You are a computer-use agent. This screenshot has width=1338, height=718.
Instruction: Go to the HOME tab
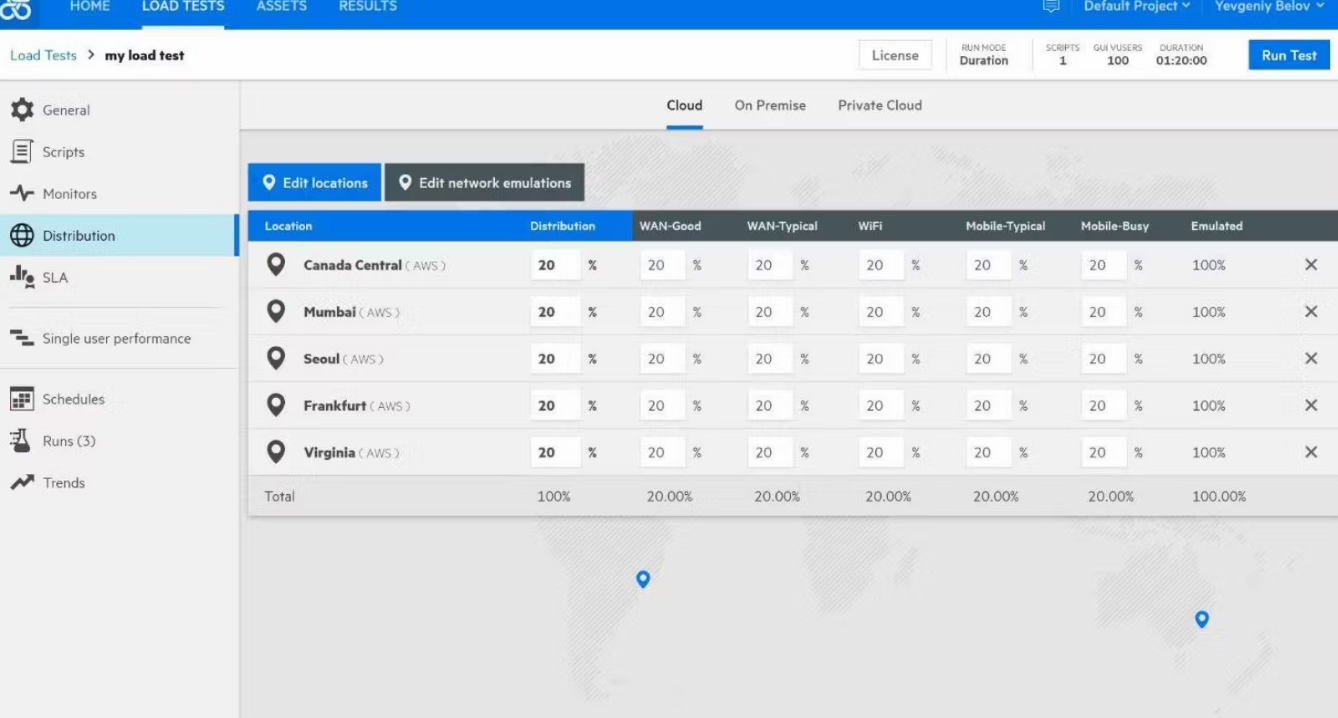(90, 7)
